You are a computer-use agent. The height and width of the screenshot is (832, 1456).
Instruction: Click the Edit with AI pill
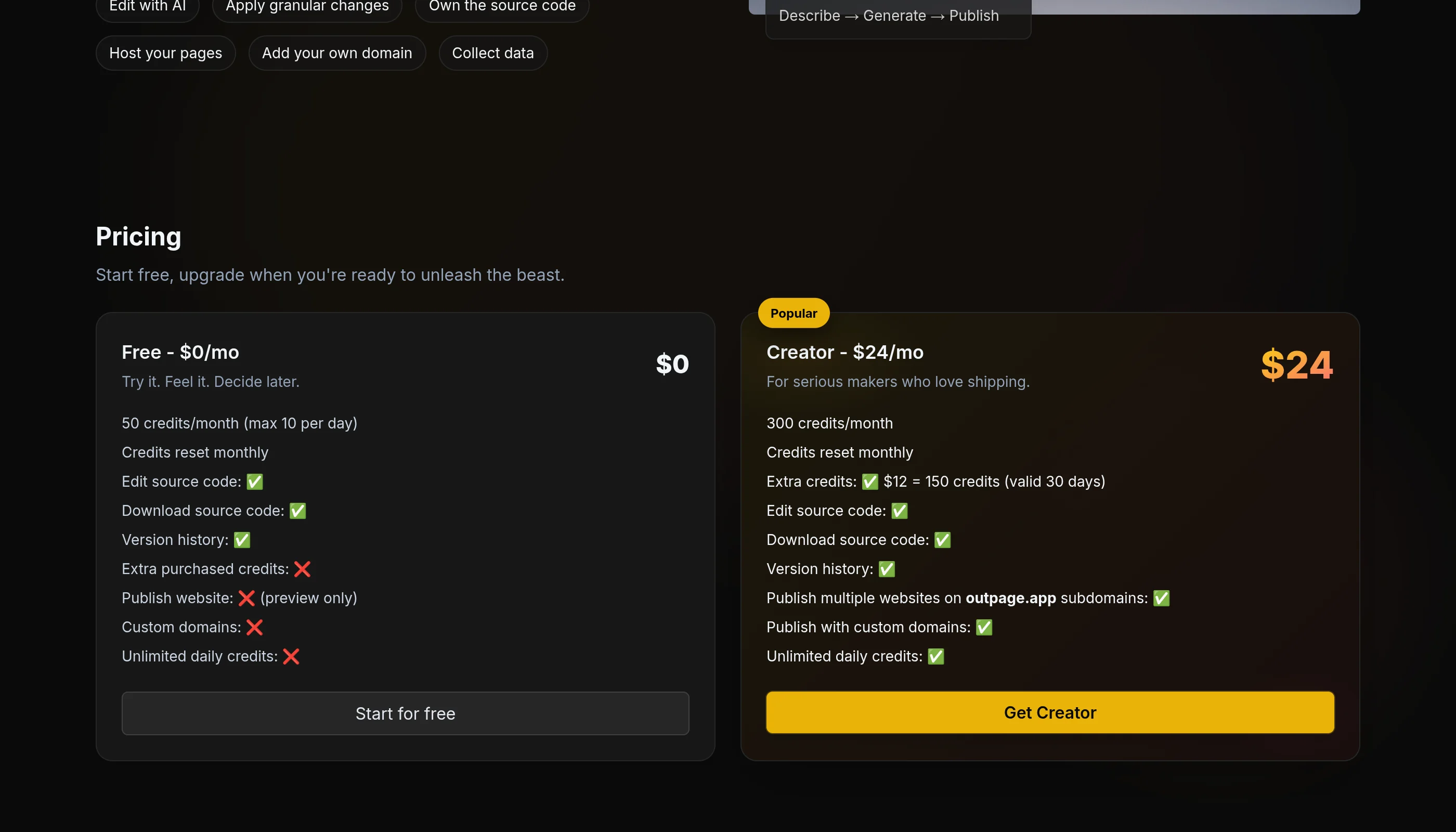[148, 7]
